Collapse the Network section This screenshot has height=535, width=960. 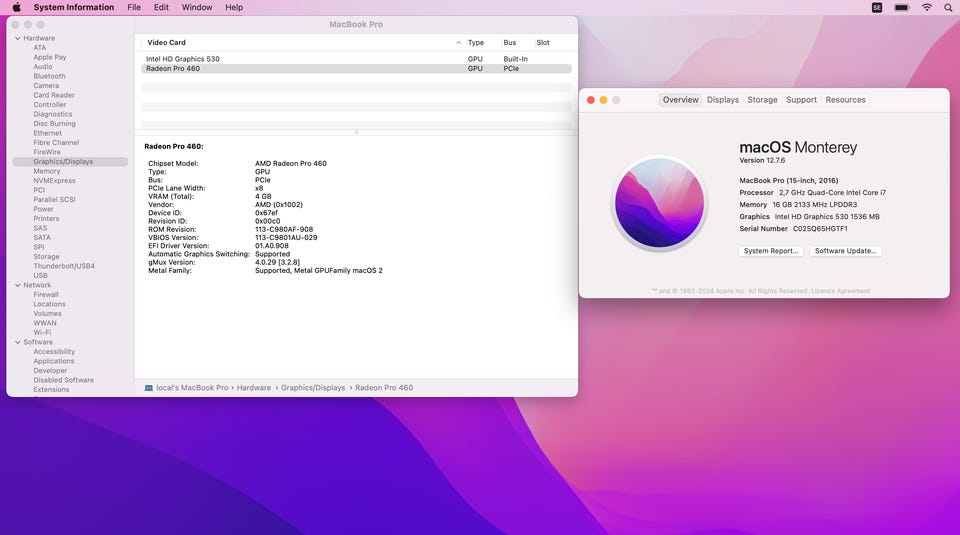[x=18, y=285]
